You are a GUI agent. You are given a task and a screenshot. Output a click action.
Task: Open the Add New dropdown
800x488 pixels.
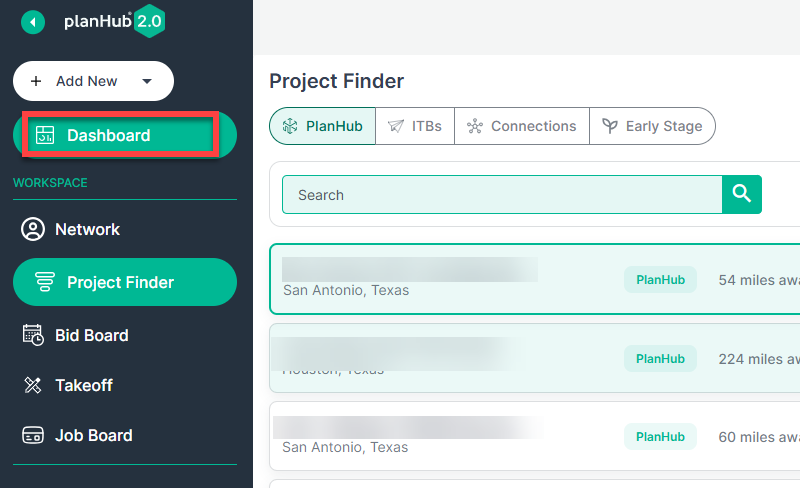(x=92, y=81)
